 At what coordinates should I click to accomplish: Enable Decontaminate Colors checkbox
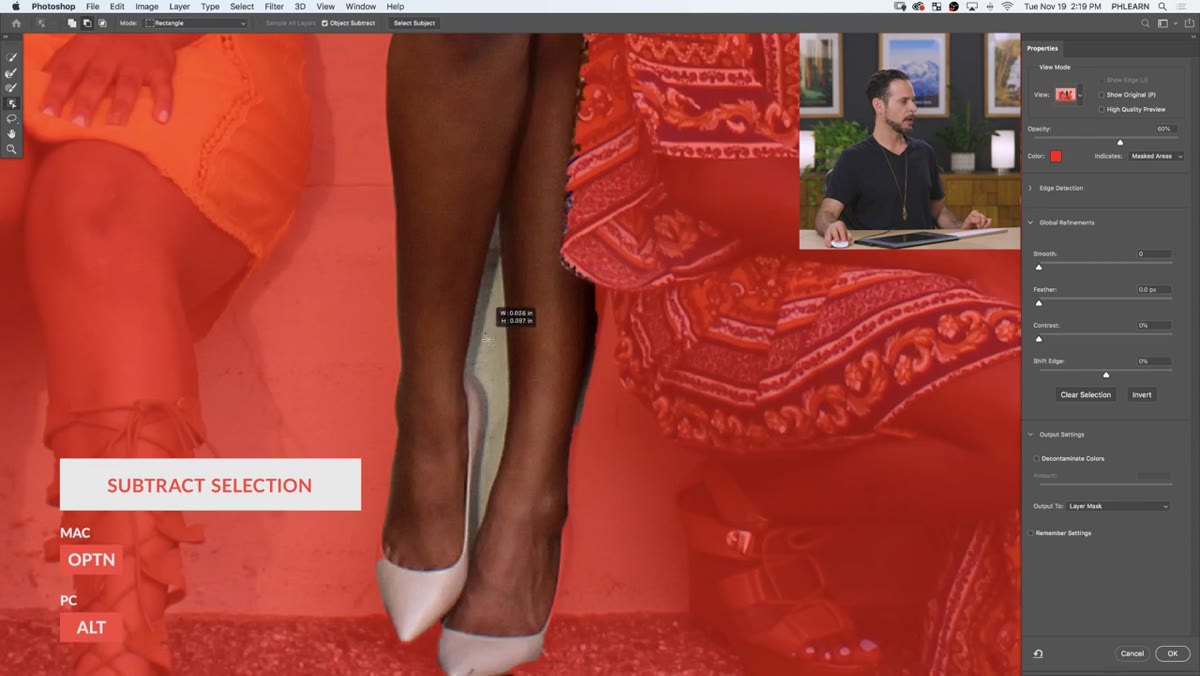click(1036, 459)
